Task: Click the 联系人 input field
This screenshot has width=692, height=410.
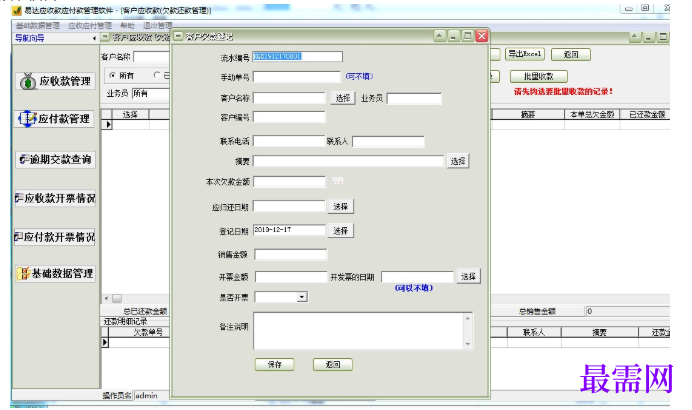Action: tap(388, 141)
